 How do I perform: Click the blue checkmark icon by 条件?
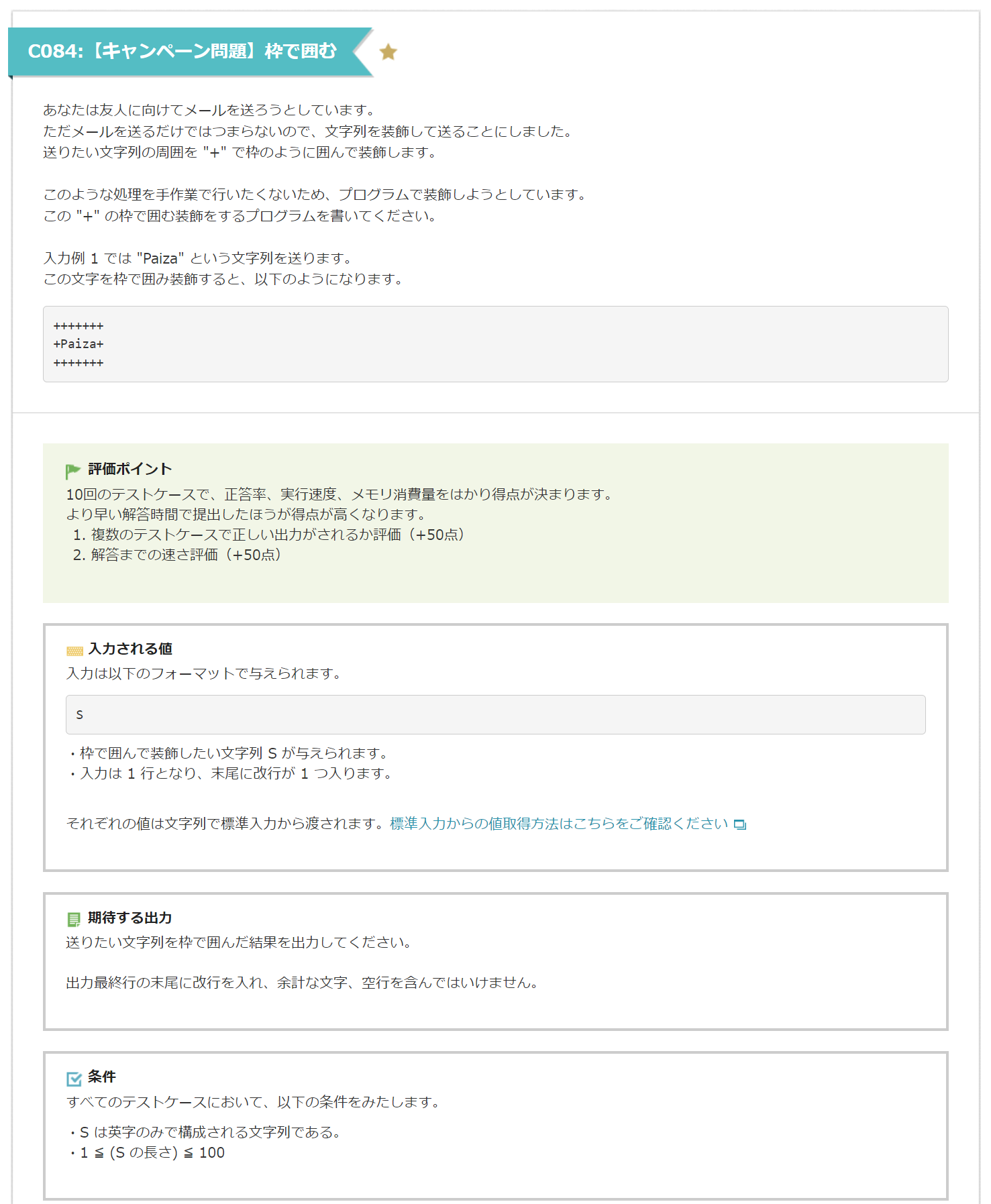pos(74,1078)
